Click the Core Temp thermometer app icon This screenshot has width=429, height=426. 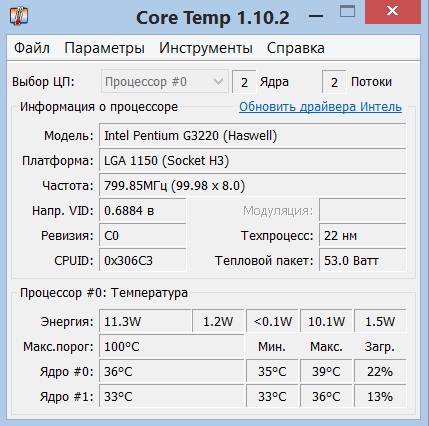pyautogui.click(x=19, y=16)
